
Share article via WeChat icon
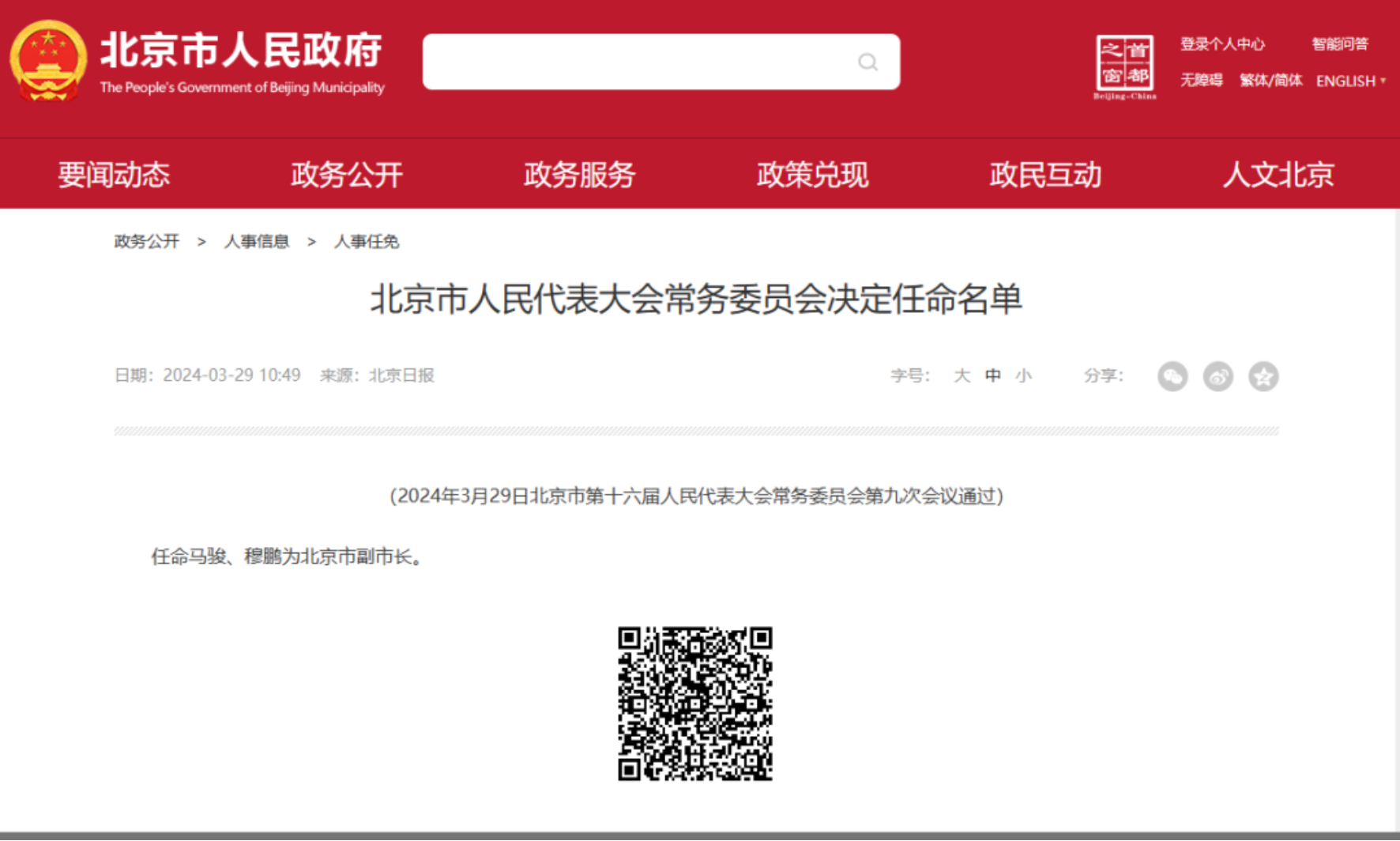pyautogui.click(x=1172, y=376)
